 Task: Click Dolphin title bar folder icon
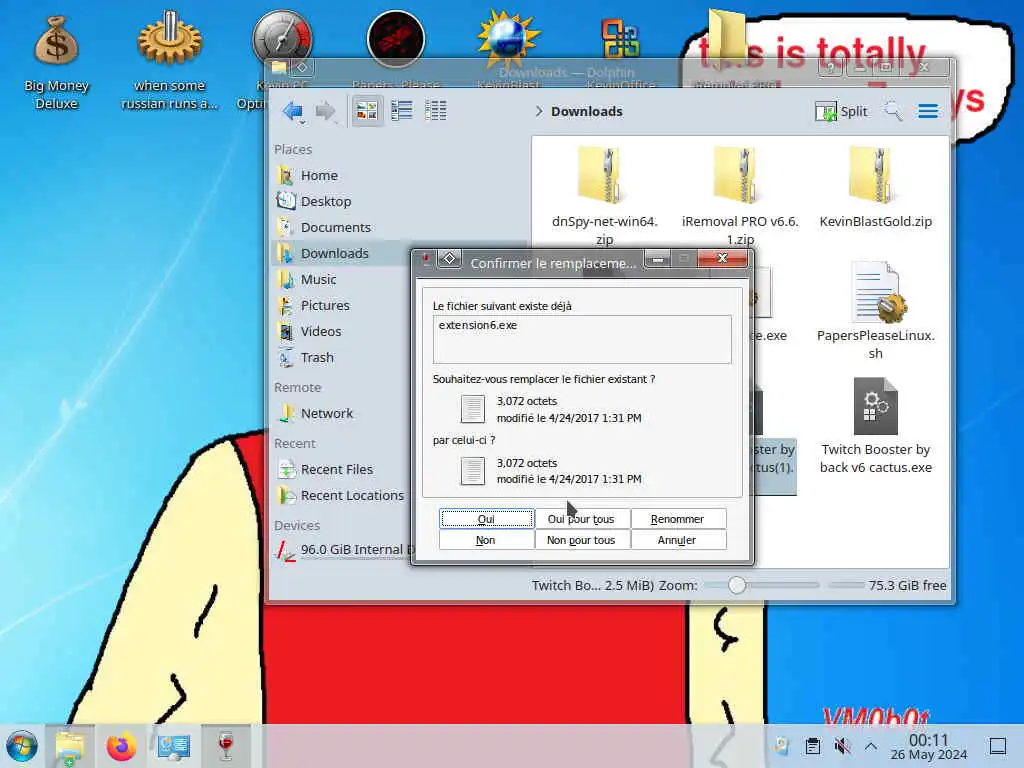(x=279, y=67)
